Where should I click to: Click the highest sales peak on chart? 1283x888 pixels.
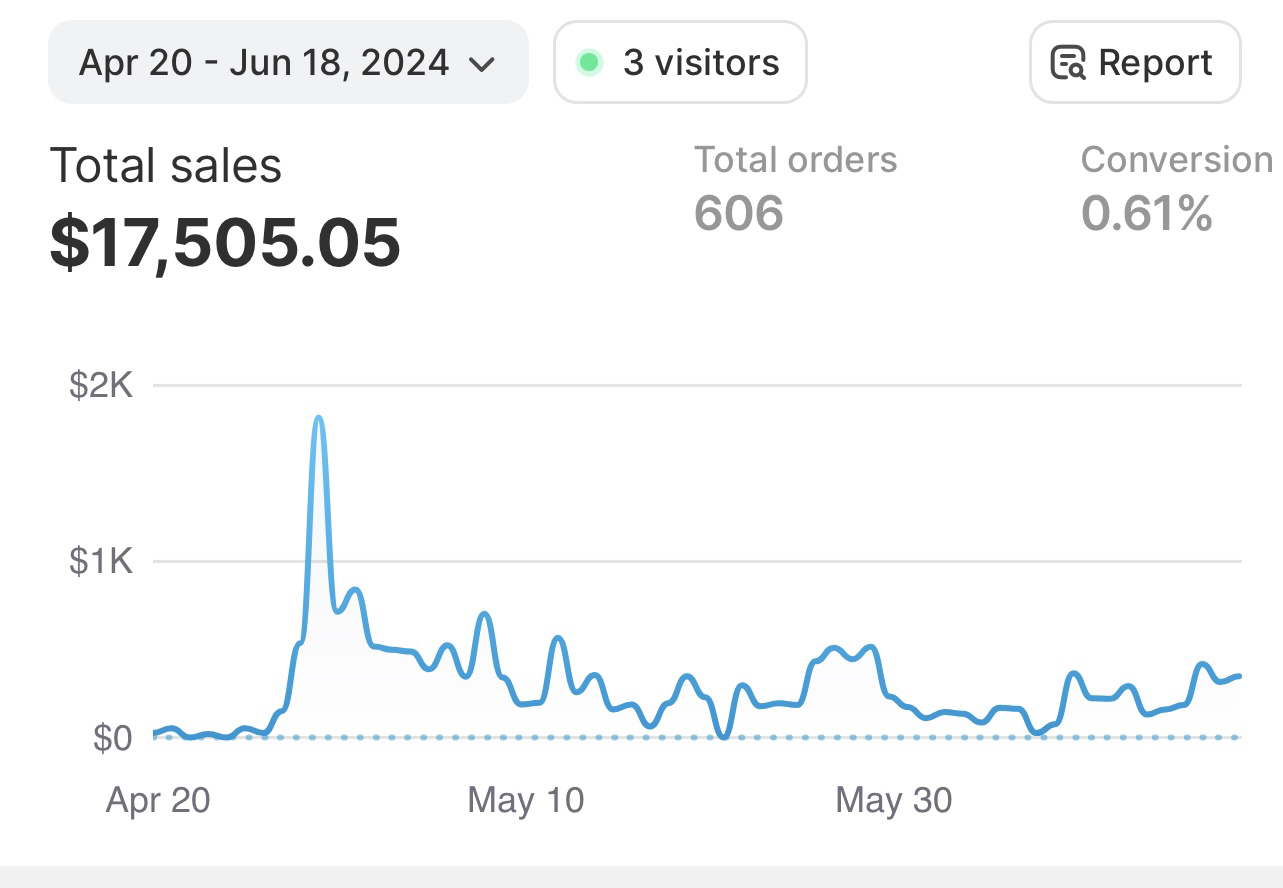(x=319, y=418)
